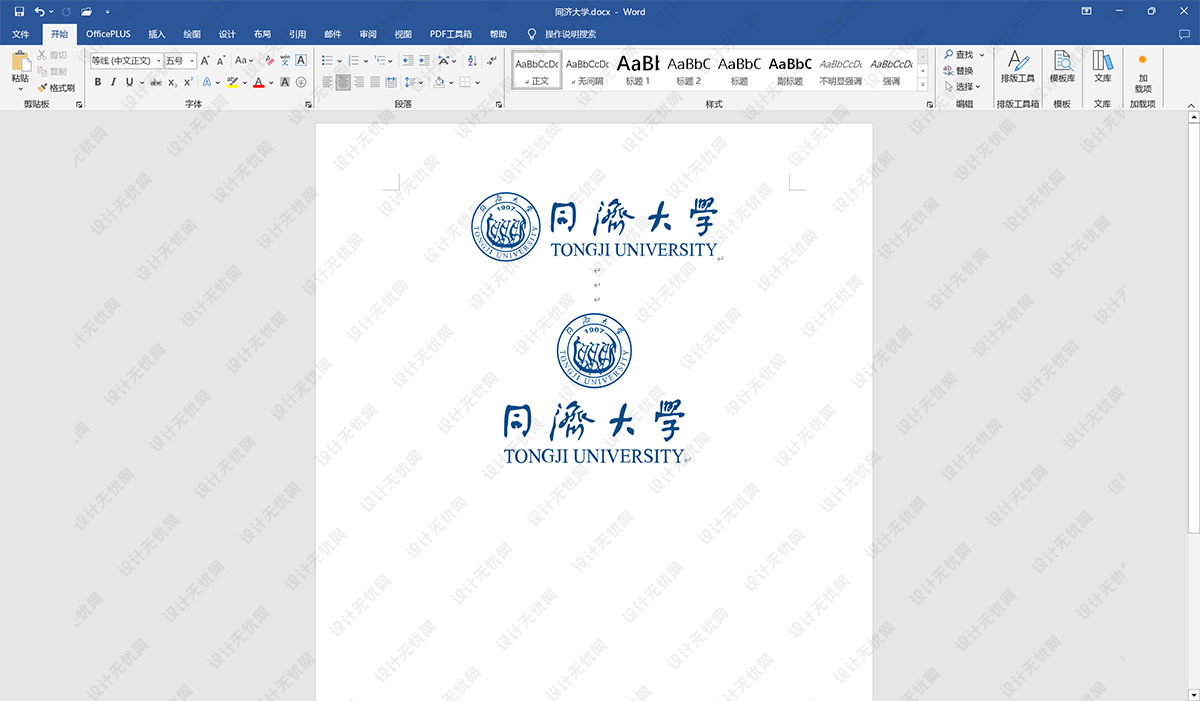Viewport: 1200px width, 701px height.
Task: Open the bullet list dropdown arrow
Action: tap(340, 61)
